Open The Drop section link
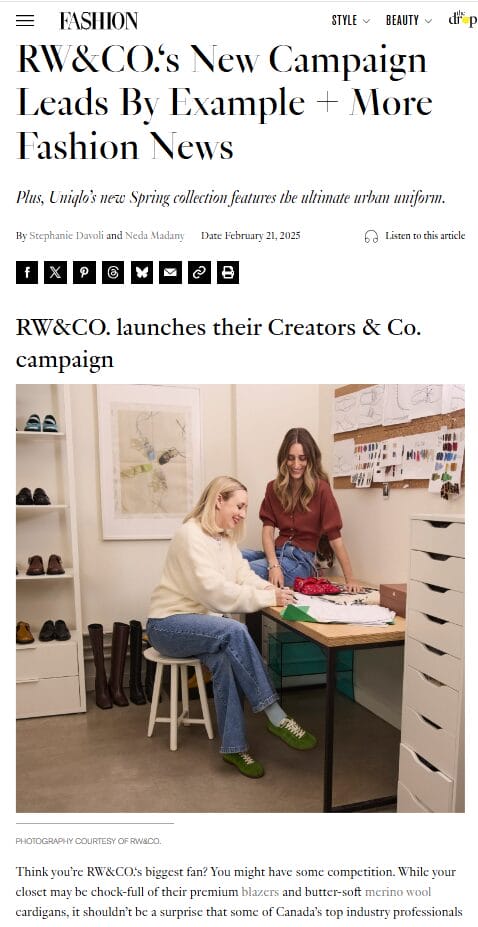The image size is (478, 927). (x=463, y=19)
